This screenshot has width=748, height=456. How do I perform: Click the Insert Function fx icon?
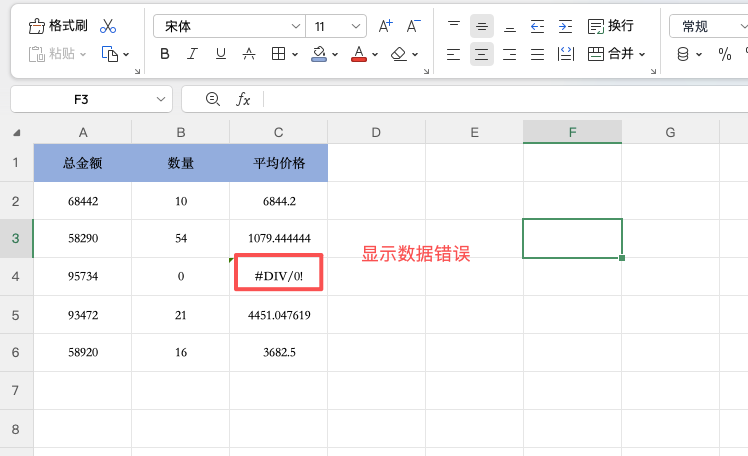243,99
